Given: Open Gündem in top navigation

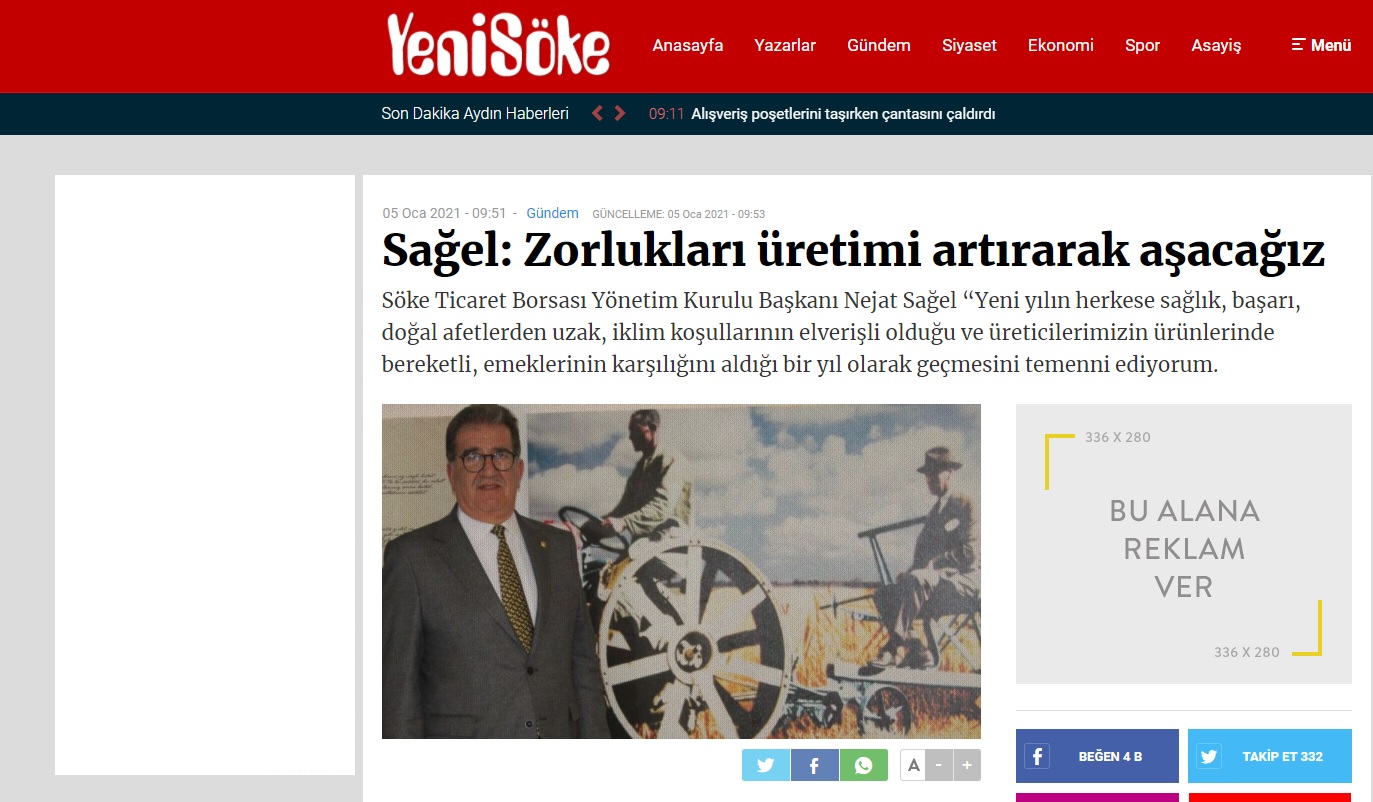Looking at the screenshot, I should [x=879, y=45].
